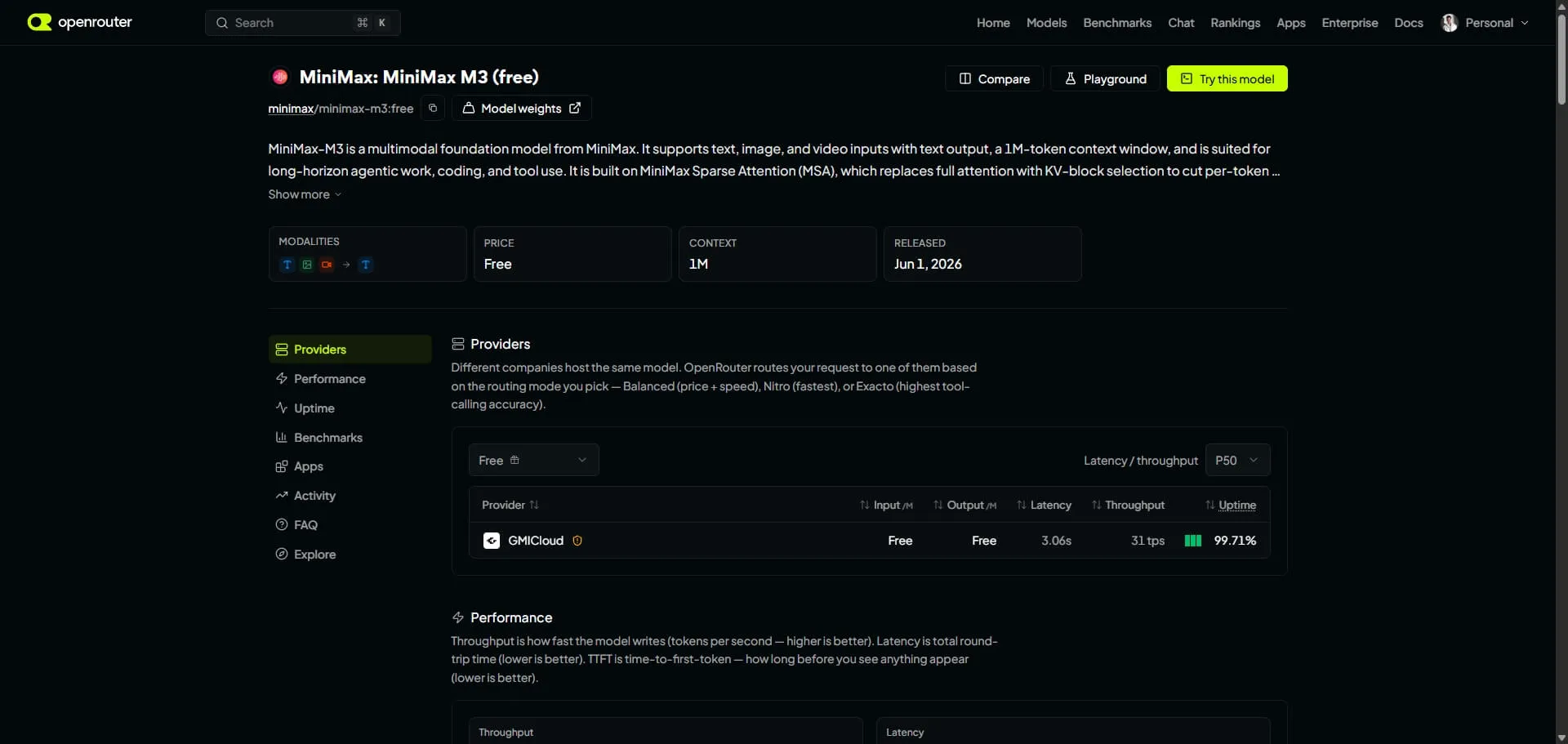
Task: Click the text output modality icon
Action: point(366,265)
